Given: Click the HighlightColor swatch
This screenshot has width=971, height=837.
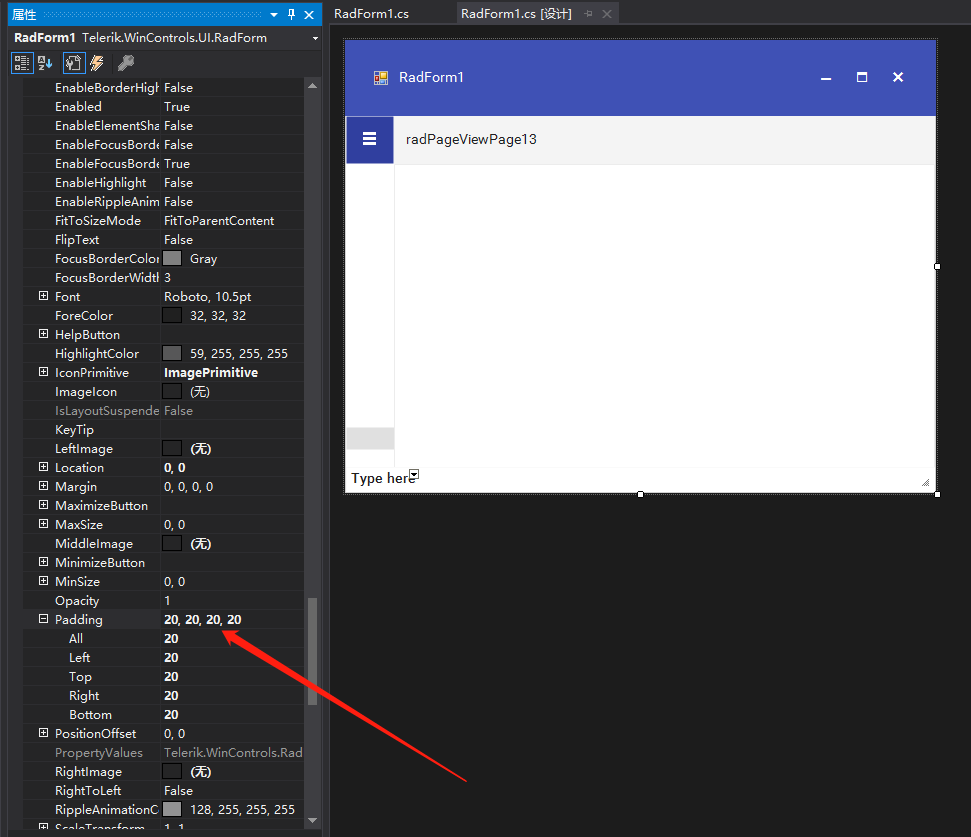Looking at the screenshot, I should tap(172, 353).
